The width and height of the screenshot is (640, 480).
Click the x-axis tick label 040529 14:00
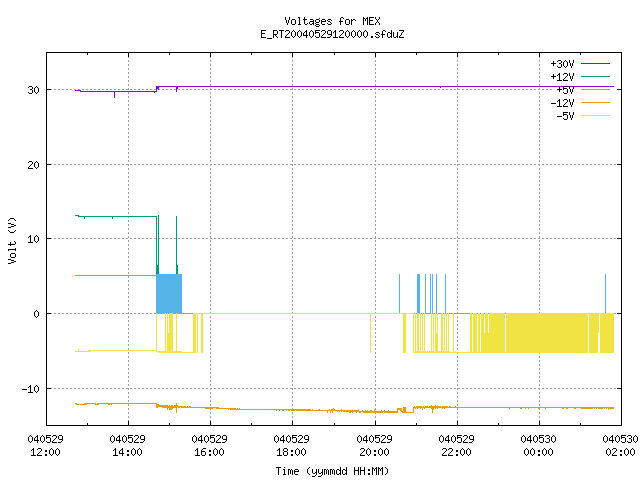(127, 445)
